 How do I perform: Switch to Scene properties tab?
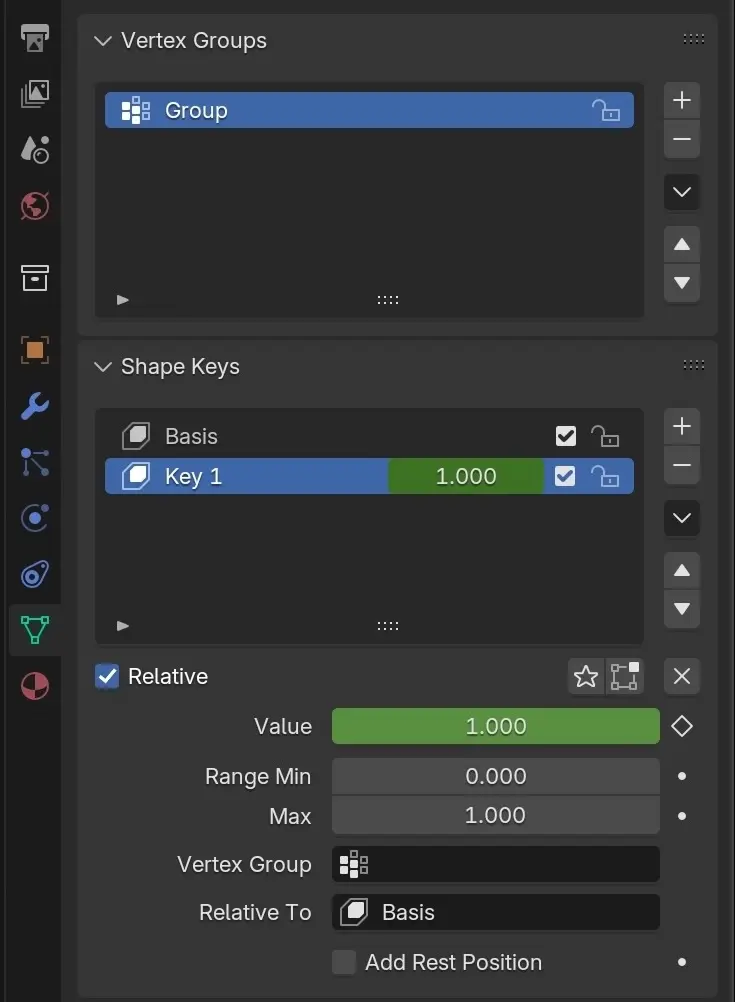coord(35,150)
